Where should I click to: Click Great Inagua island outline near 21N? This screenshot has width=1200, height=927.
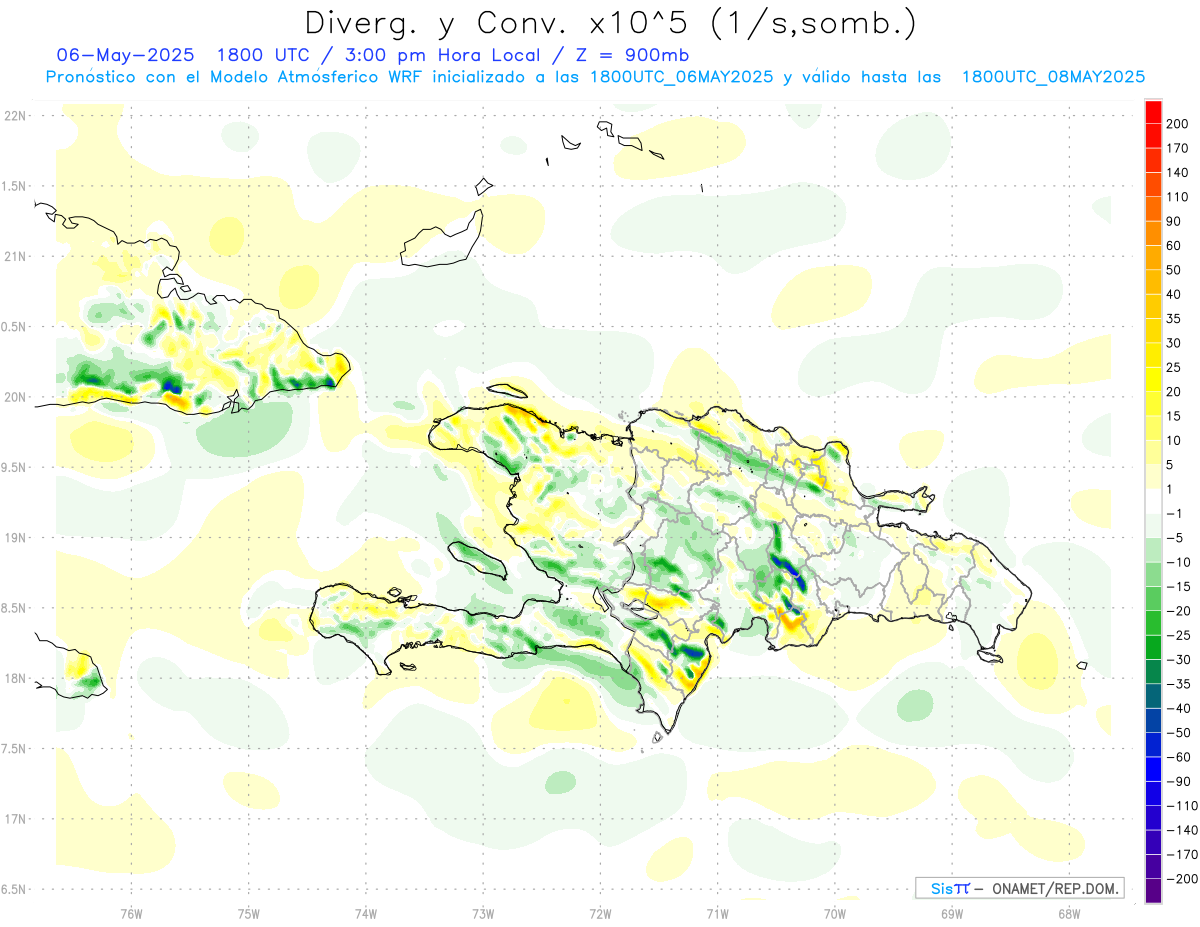pyautogui.click(x=442, y=240)
